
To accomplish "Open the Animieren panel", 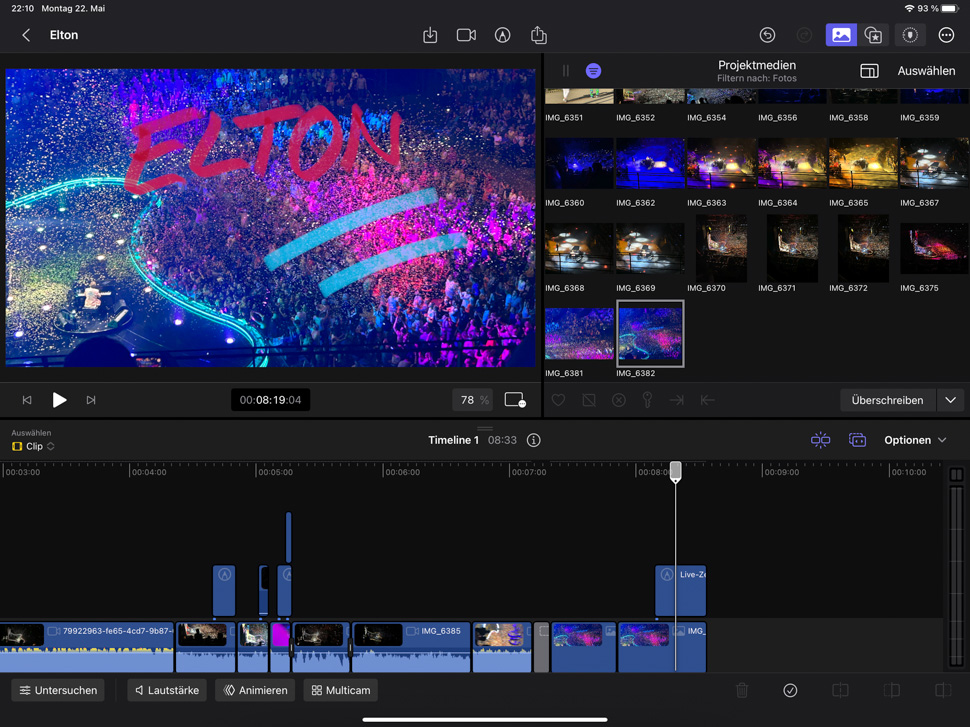I will pos(255,690).
